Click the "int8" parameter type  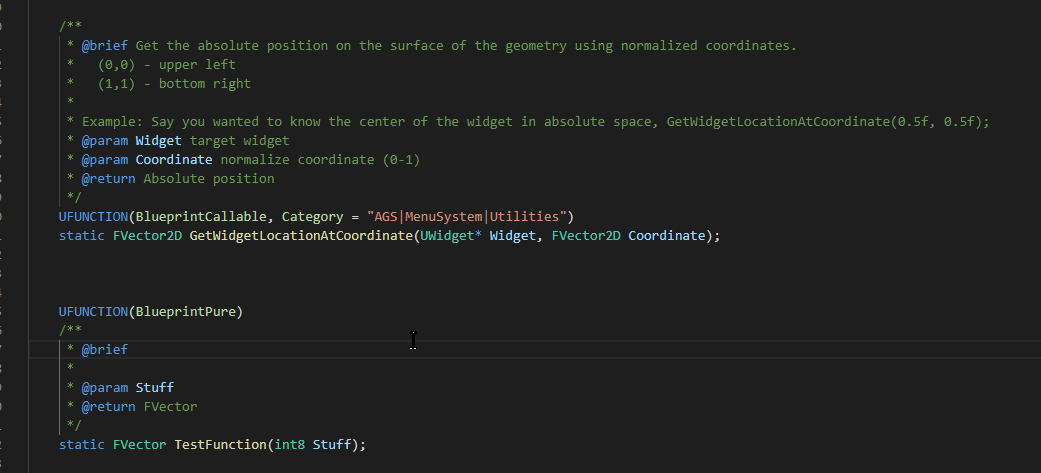(x=289, y=444)
